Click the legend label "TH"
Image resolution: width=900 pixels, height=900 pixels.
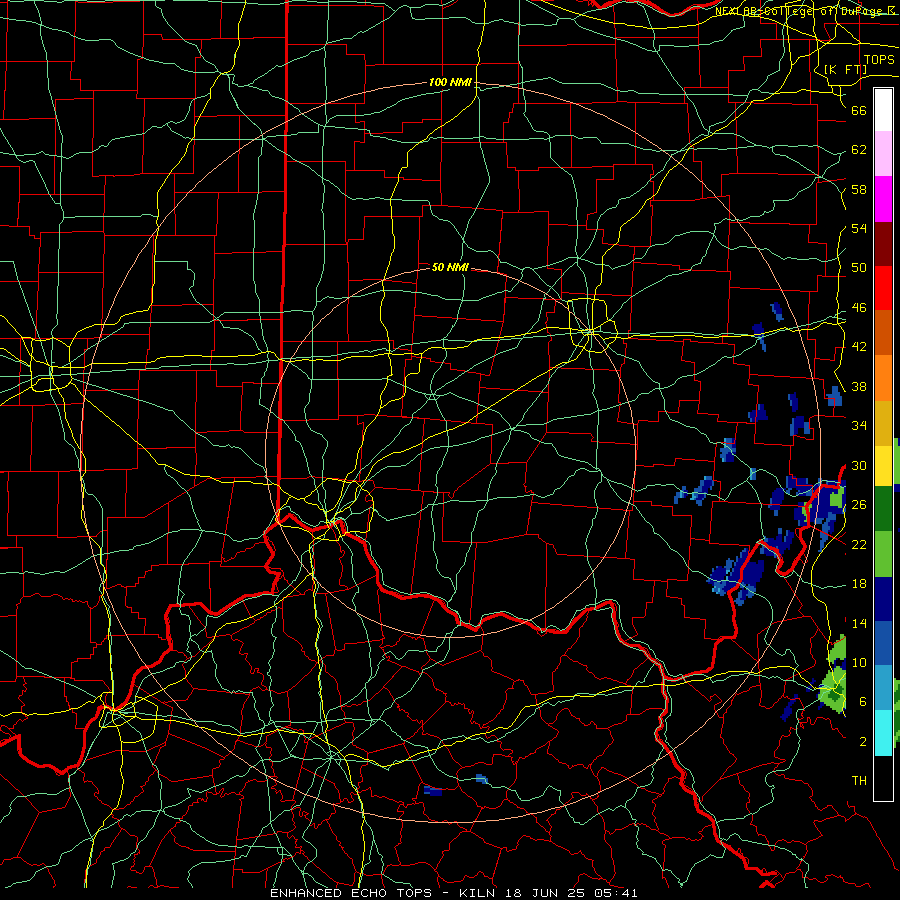(x=859, y=781)
